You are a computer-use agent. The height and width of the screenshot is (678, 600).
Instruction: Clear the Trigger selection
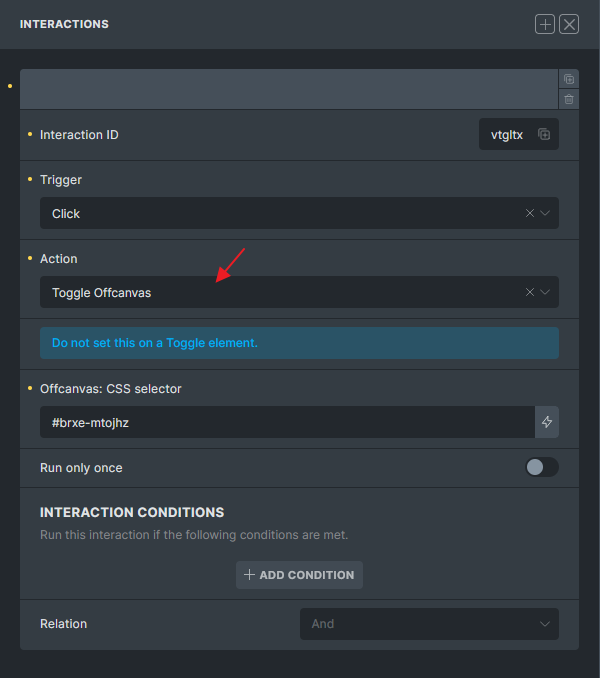click(x=530, y=213)
